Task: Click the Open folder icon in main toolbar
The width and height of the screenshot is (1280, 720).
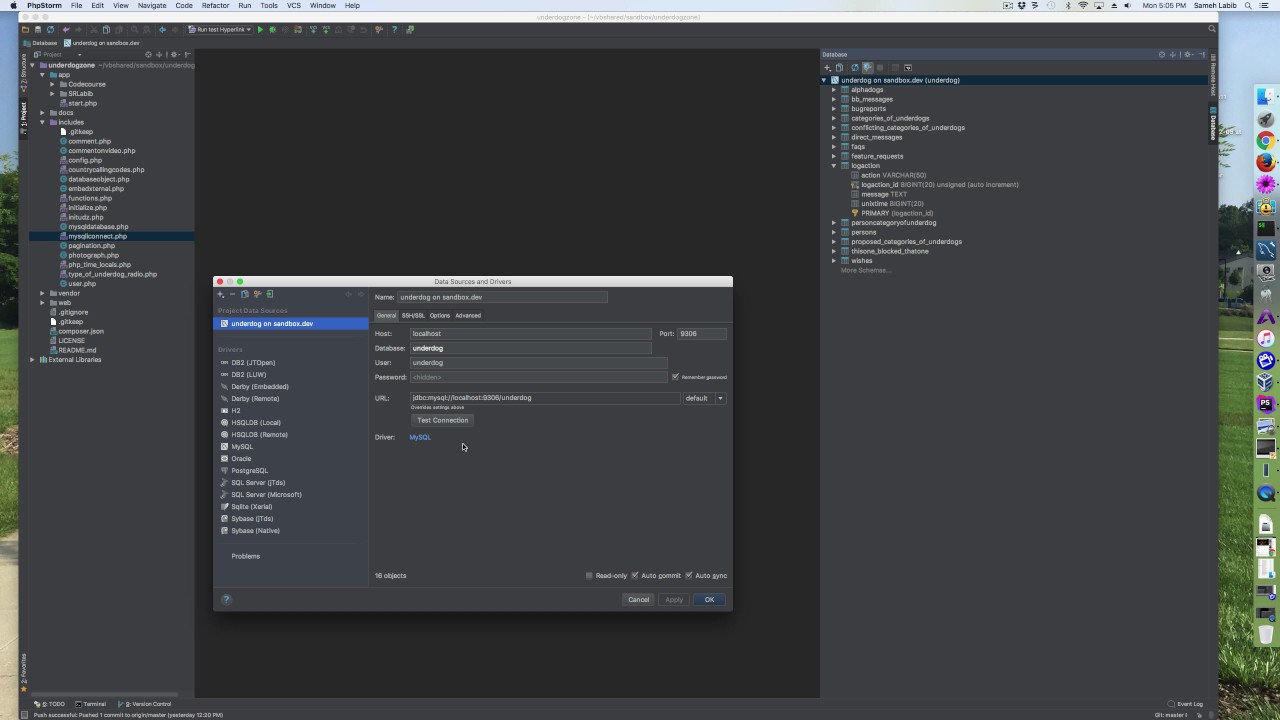Action: [25, 30]
